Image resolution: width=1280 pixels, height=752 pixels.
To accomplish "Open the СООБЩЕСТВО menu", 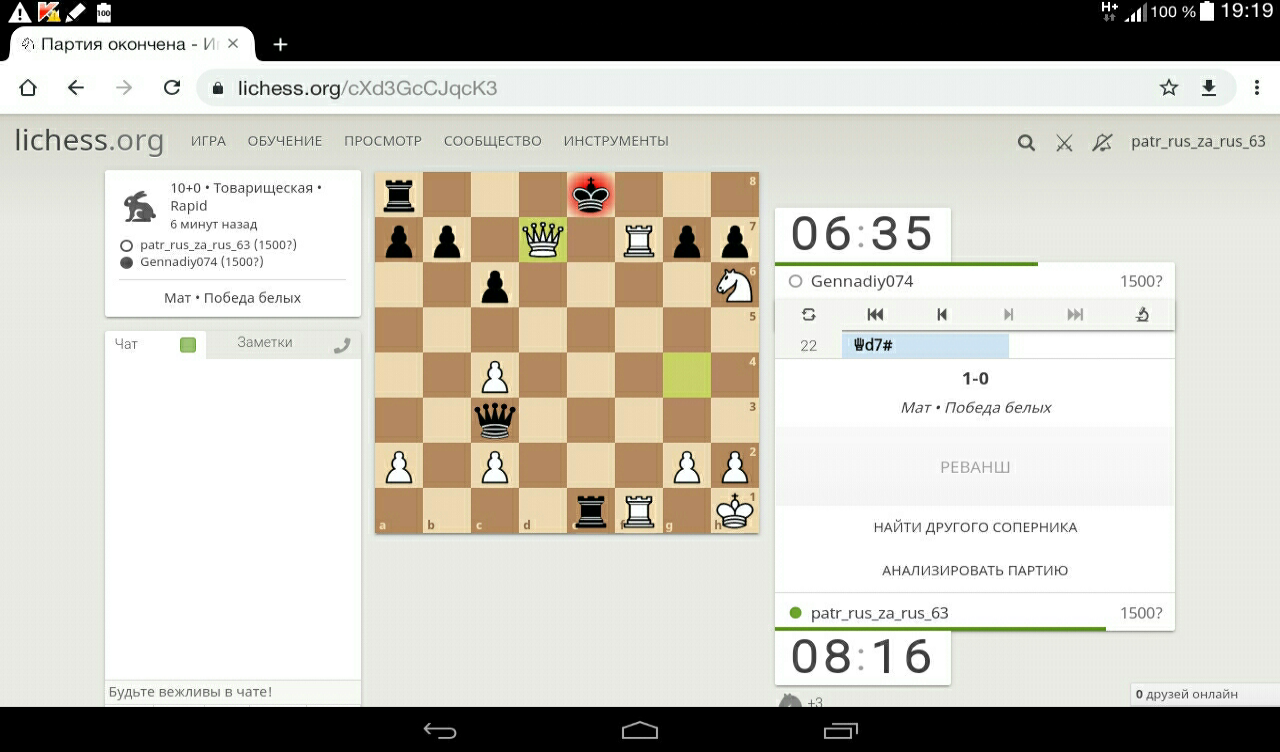I will (x=493, y=141).
